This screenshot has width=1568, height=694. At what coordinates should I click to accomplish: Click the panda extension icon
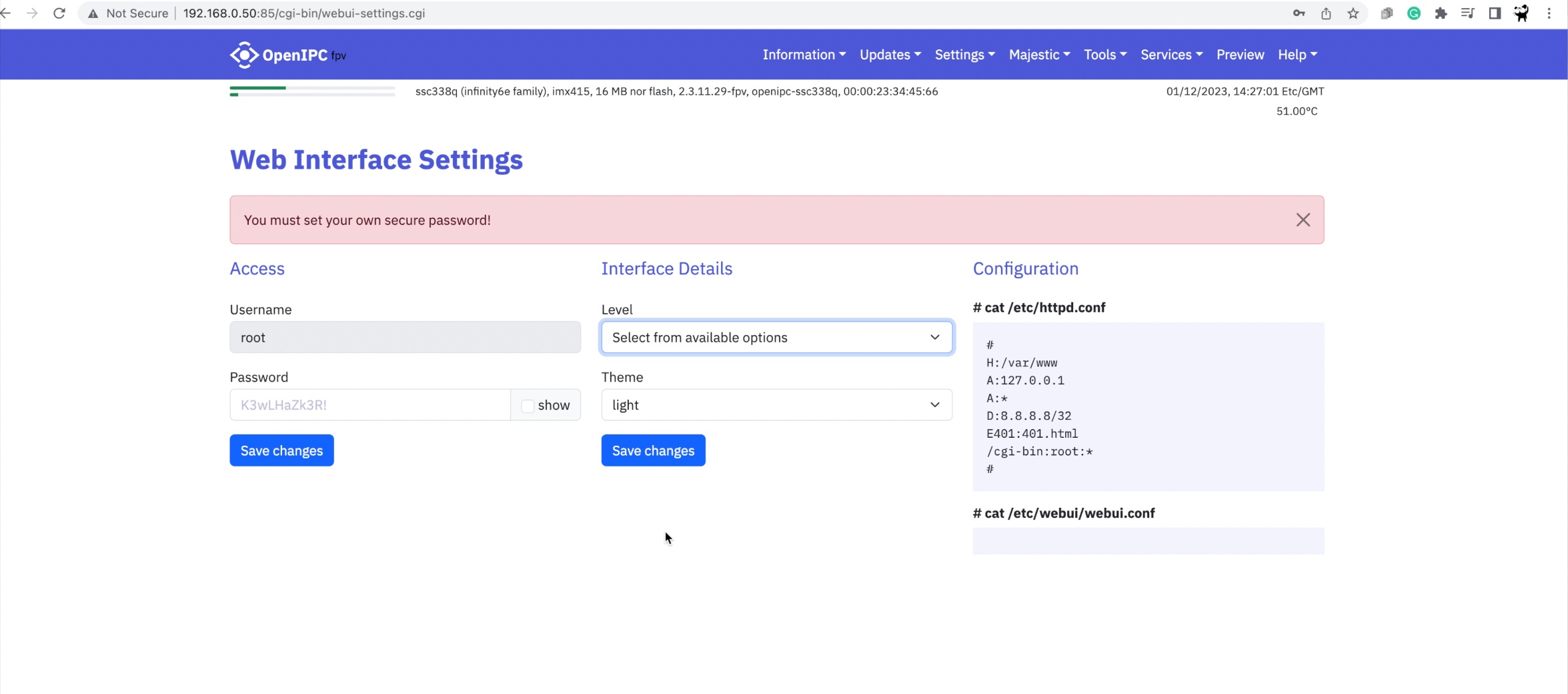coord(1521,13)
